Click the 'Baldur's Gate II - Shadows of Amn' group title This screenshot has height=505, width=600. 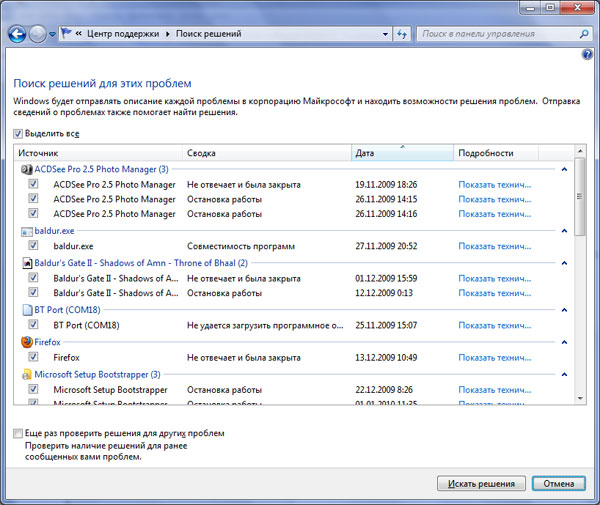(x=141, y=263)
